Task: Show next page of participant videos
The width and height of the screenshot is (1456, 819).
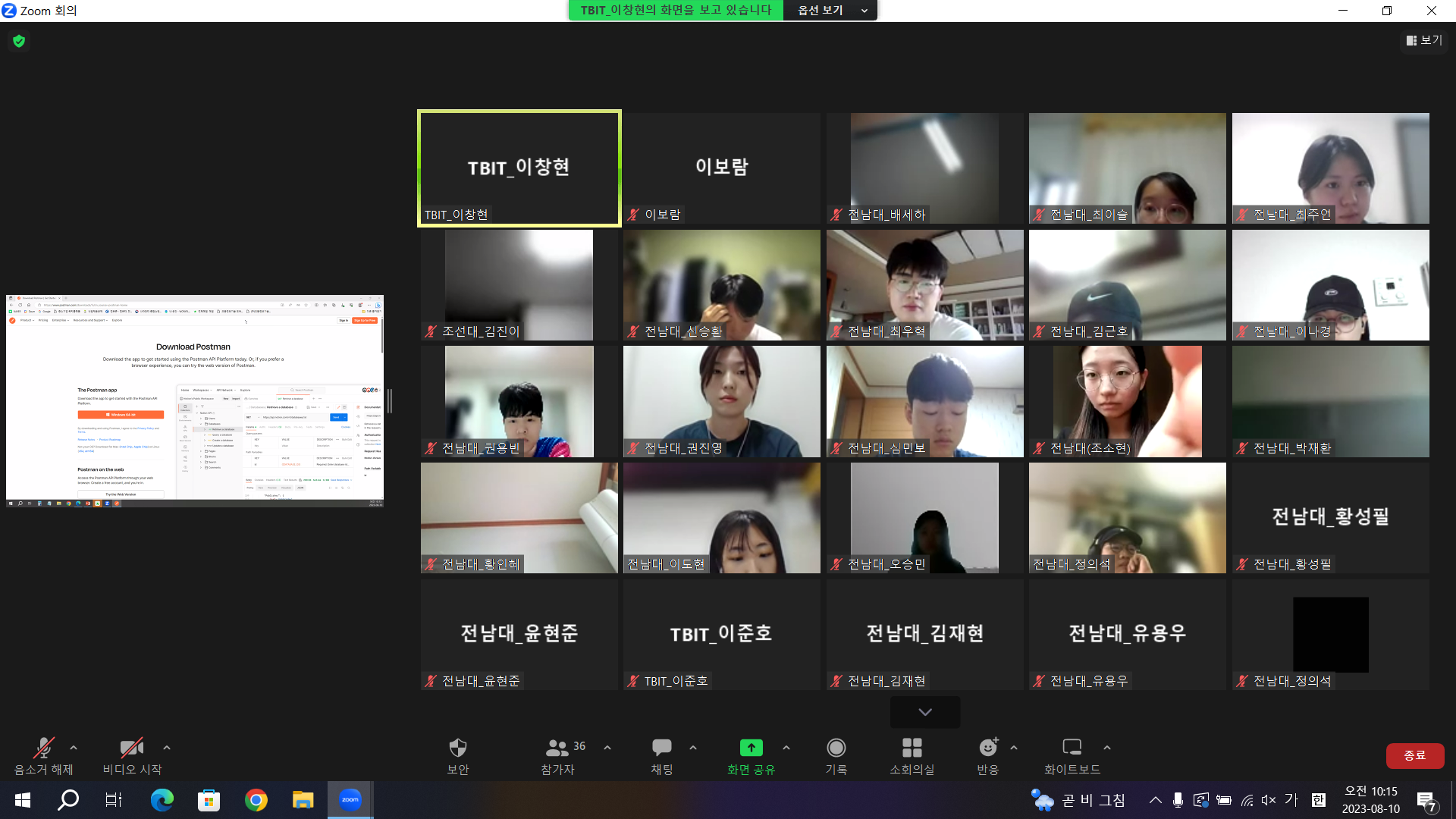Action: click(x=924, y=712)
